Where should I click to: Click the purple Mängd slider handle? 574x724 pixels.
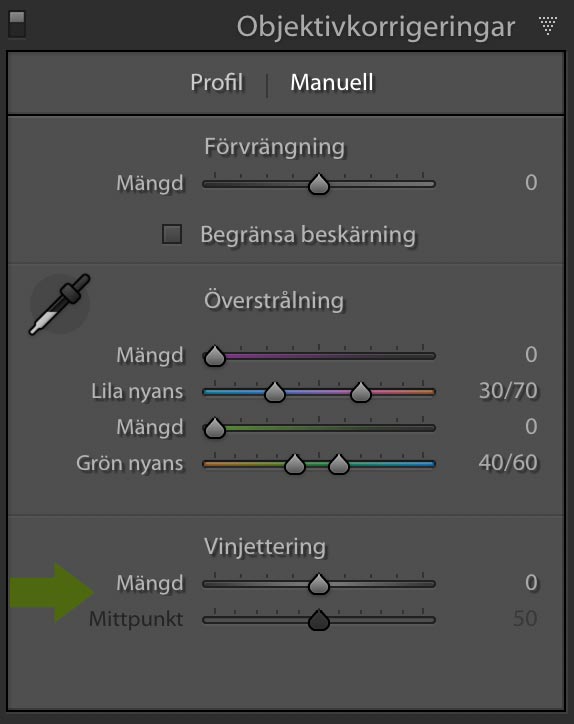tap(214, 356)
